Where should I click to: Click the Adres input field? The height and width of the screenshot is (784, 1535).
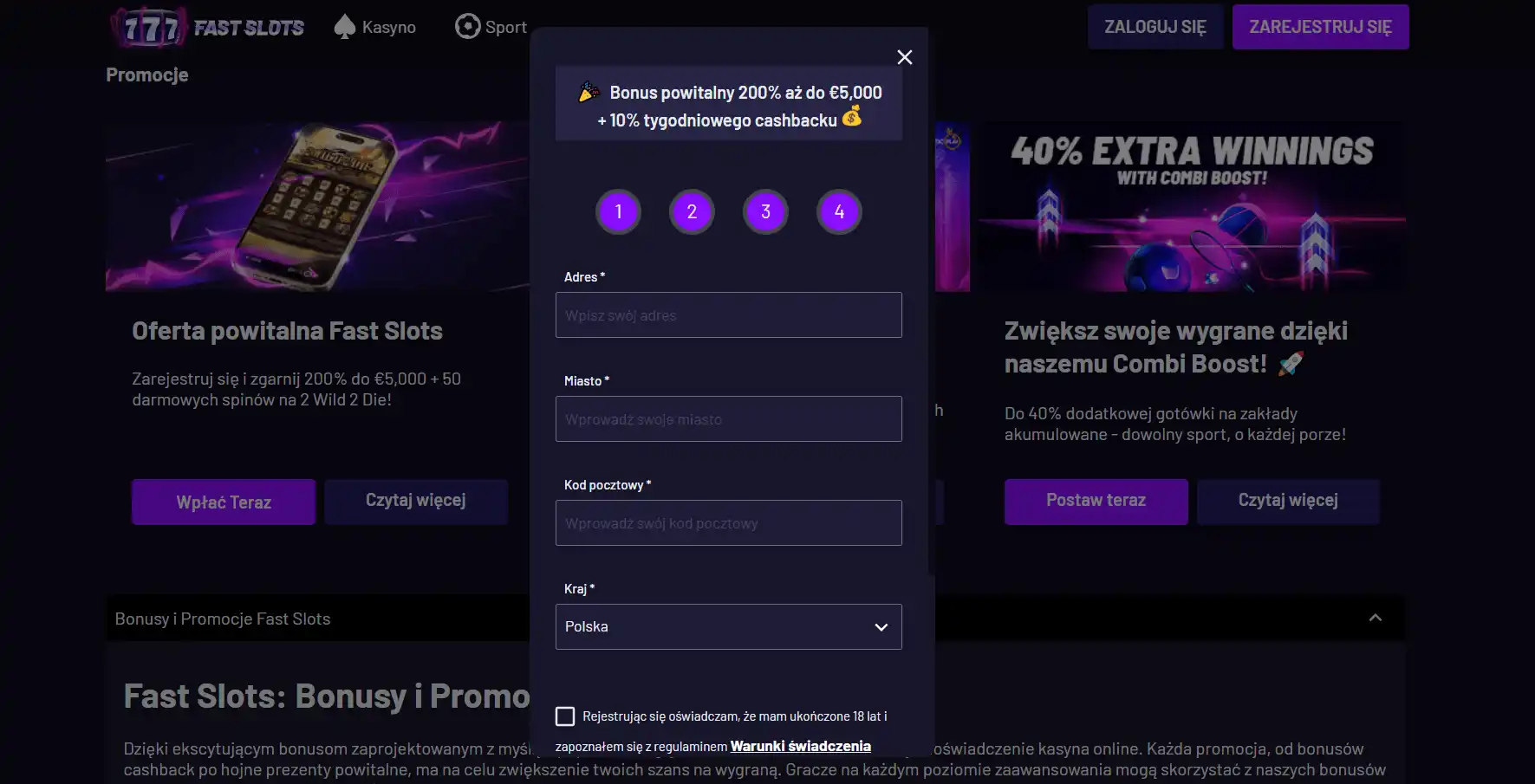click(x=728, y=315)
